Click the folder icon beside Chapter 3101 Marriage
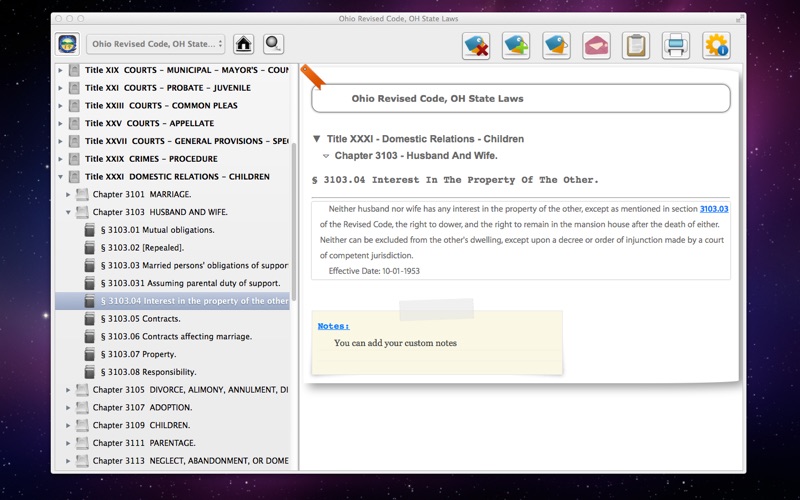Image resolution: width=800 pixels, height=500 pixels. point(82,194)
